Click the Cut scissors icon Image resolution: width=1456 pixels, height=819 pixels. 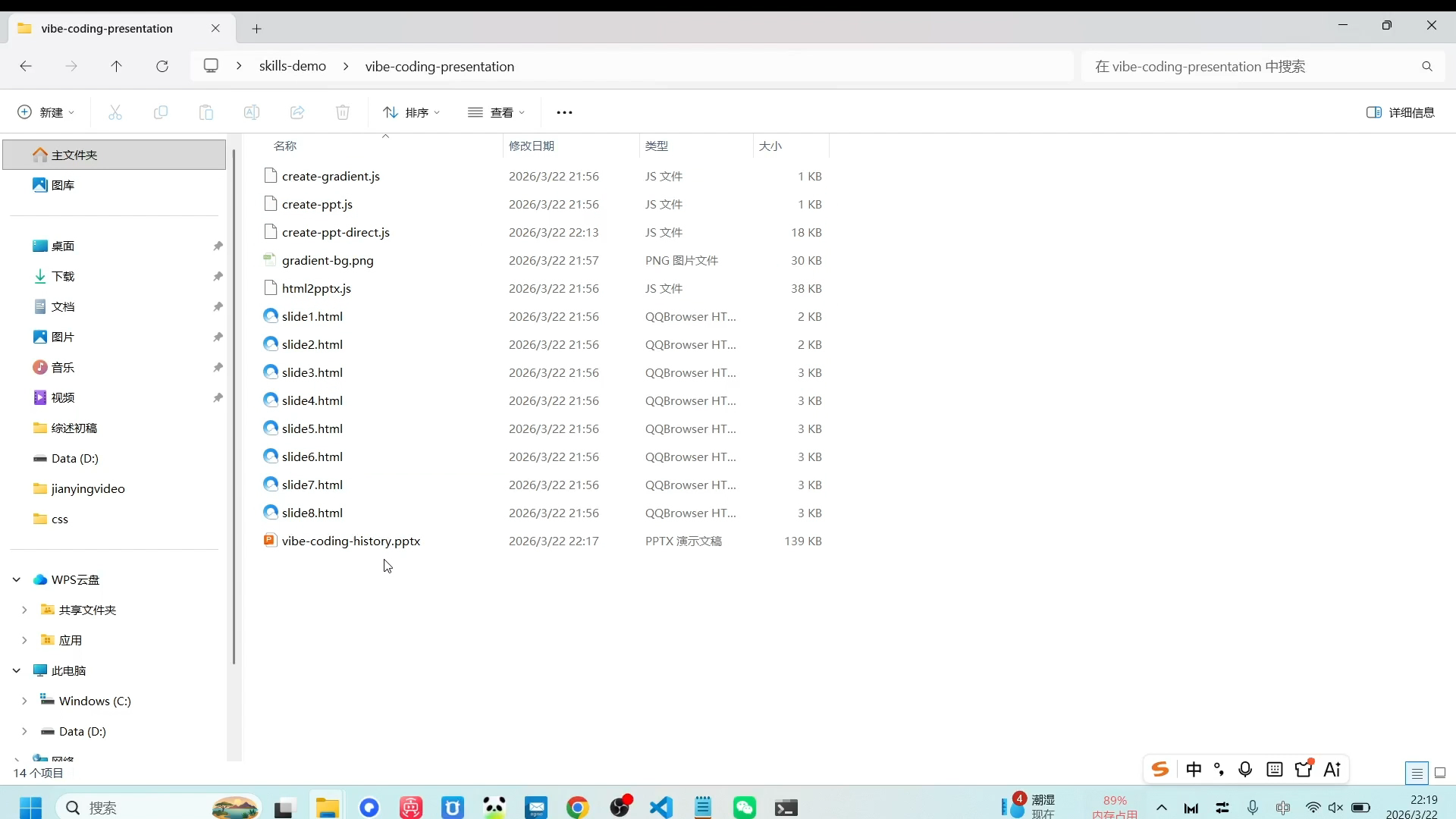pos(115,112)
